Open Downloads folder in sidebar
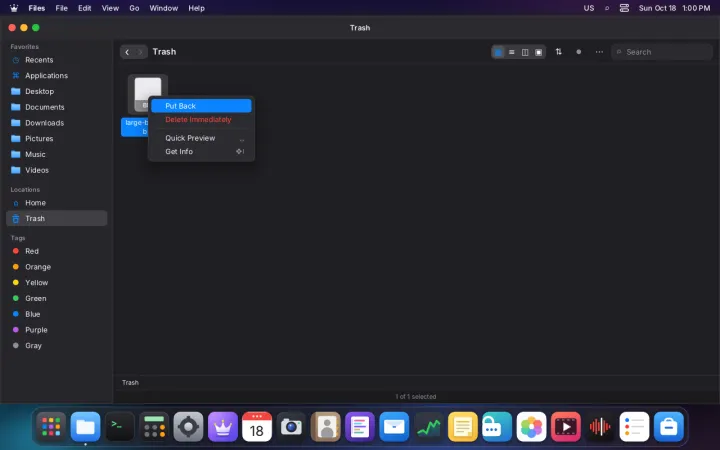 pos(56,123)
